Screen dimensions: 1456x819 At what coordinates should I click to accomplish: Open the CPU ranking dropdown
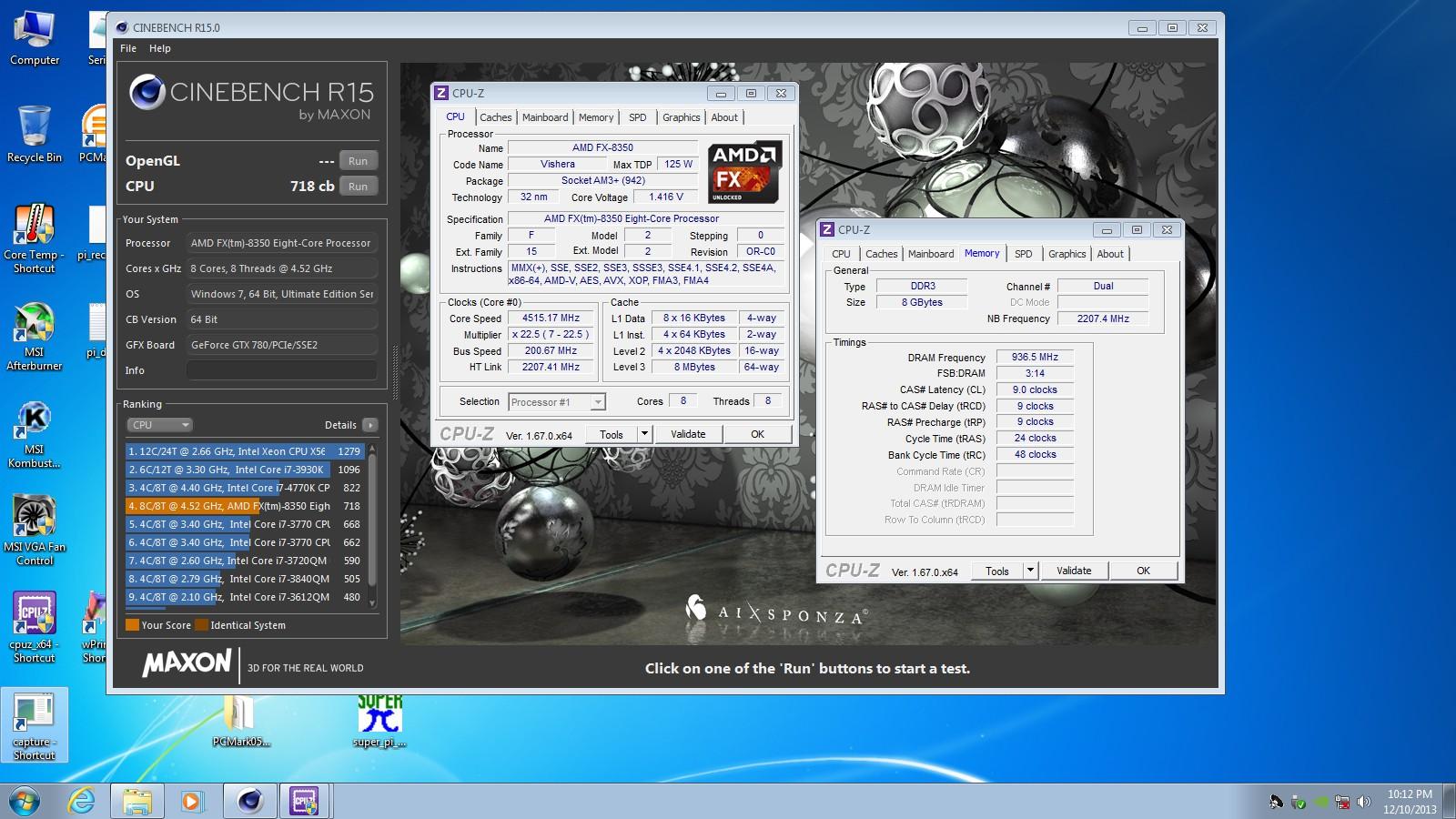point(159,425)
